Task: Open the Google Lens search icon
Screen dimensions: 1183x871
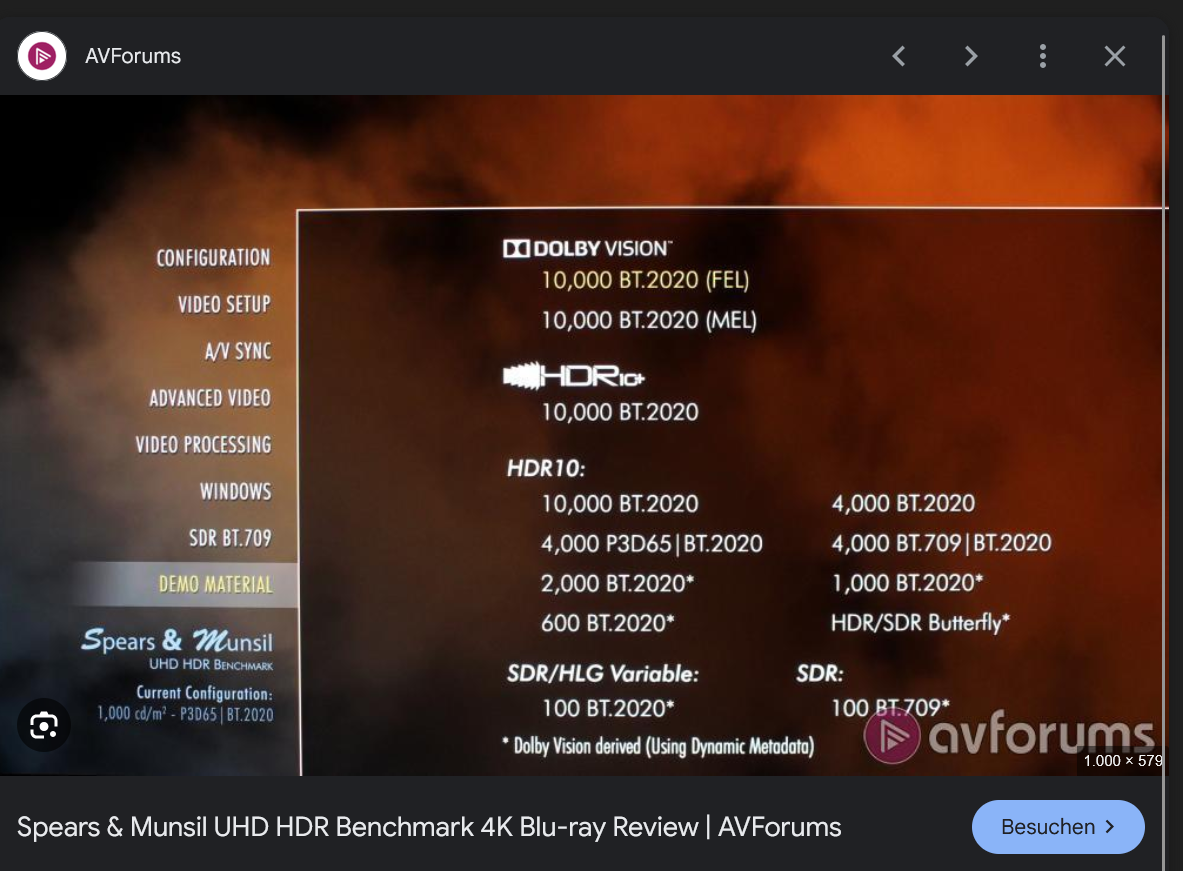Action: pyautogui.click(x=44, y=725)
